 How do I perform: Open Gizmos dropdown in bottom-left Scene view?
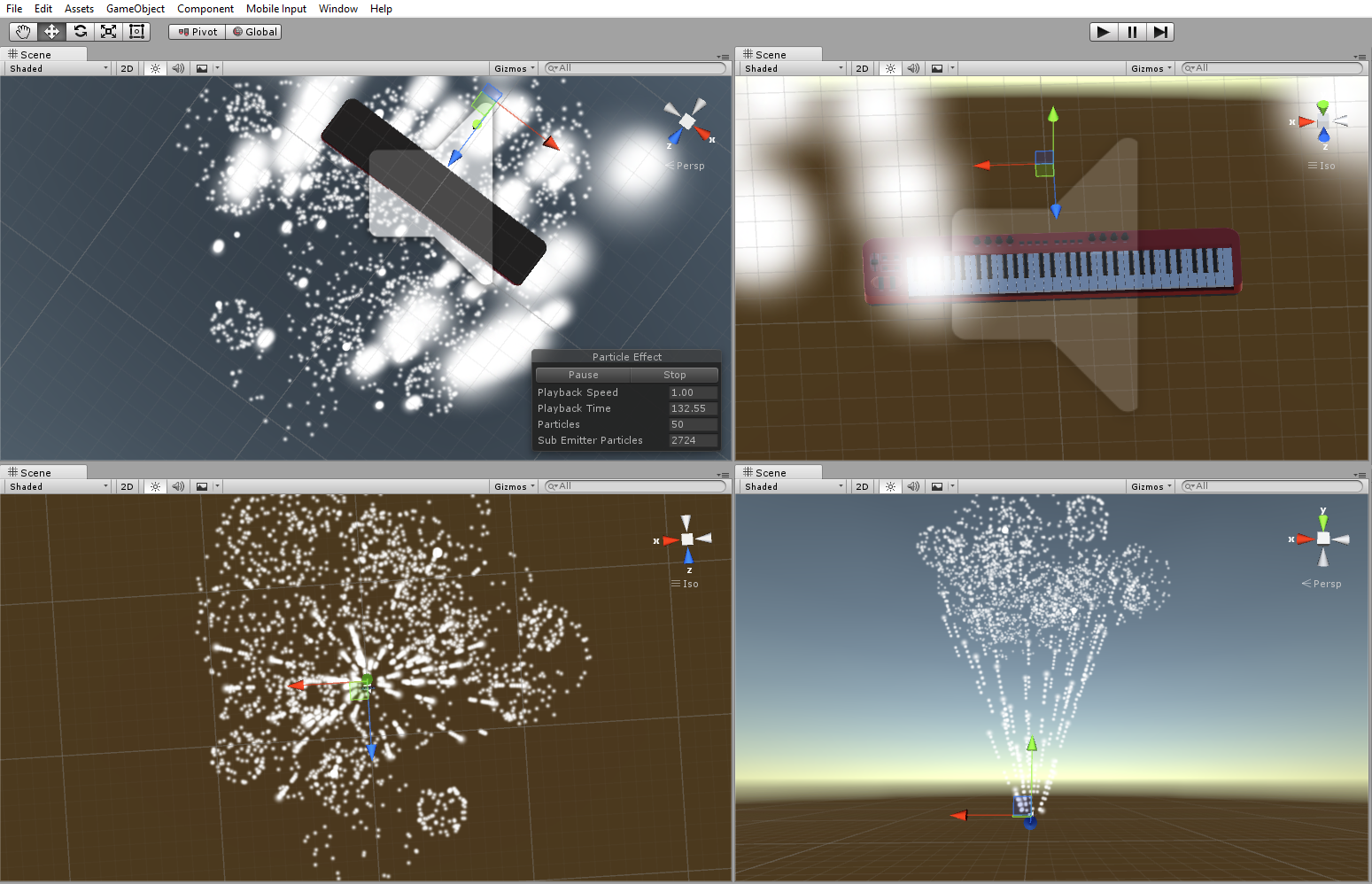[515, 486]
